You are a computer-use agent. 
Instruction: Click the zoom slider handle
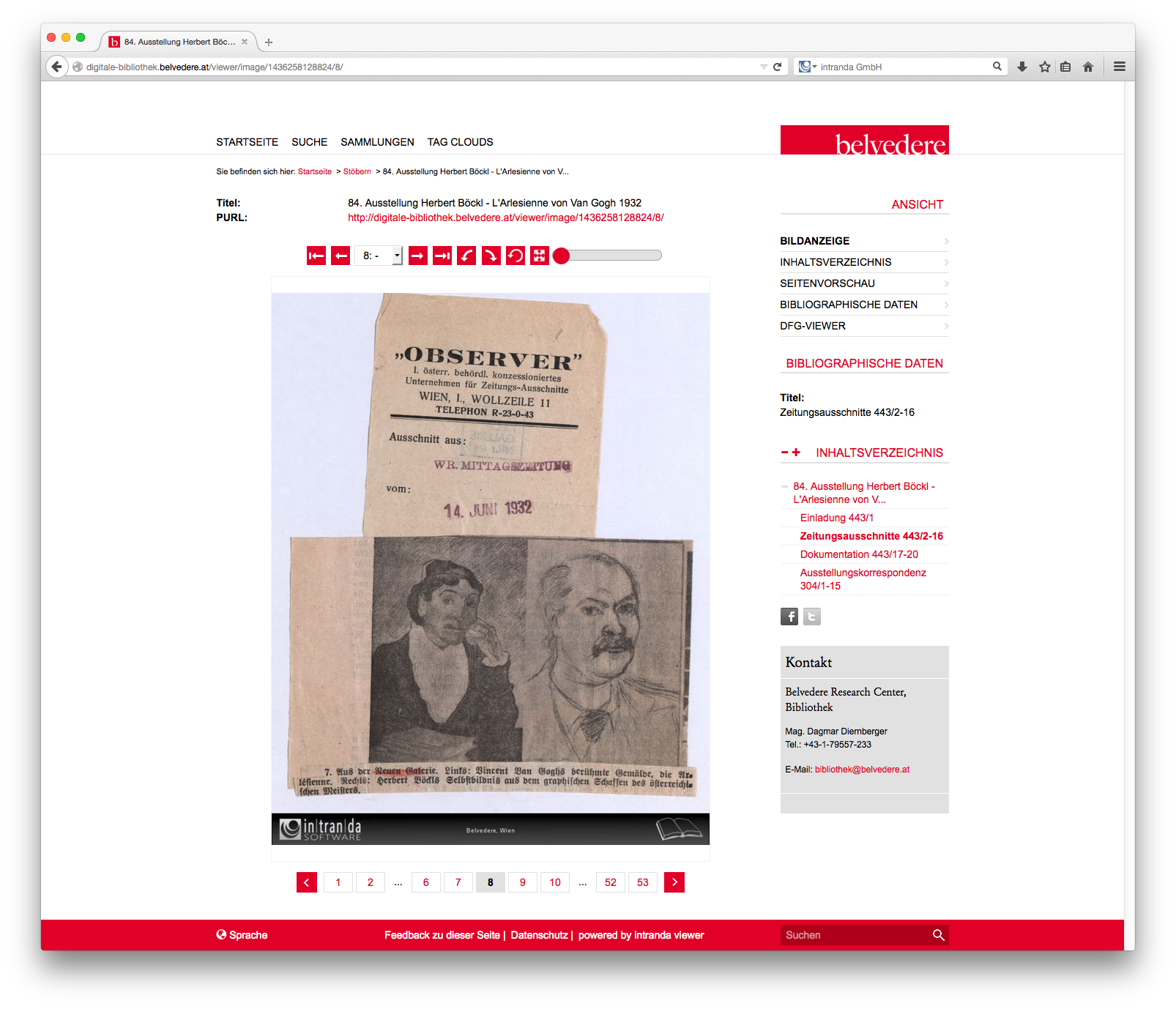(562, 256)
